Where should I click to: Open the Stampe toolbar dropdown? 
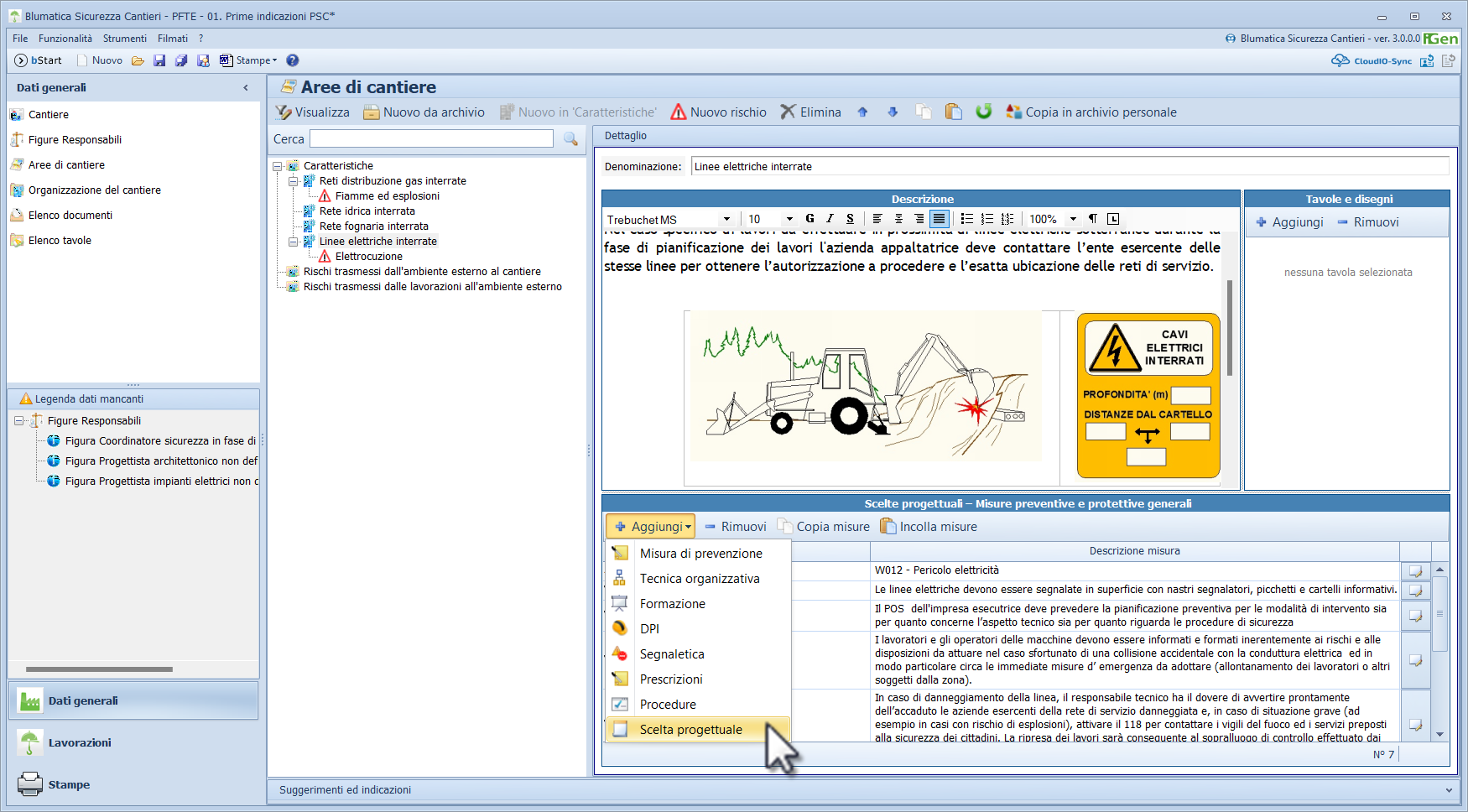(x=248, y=60)
